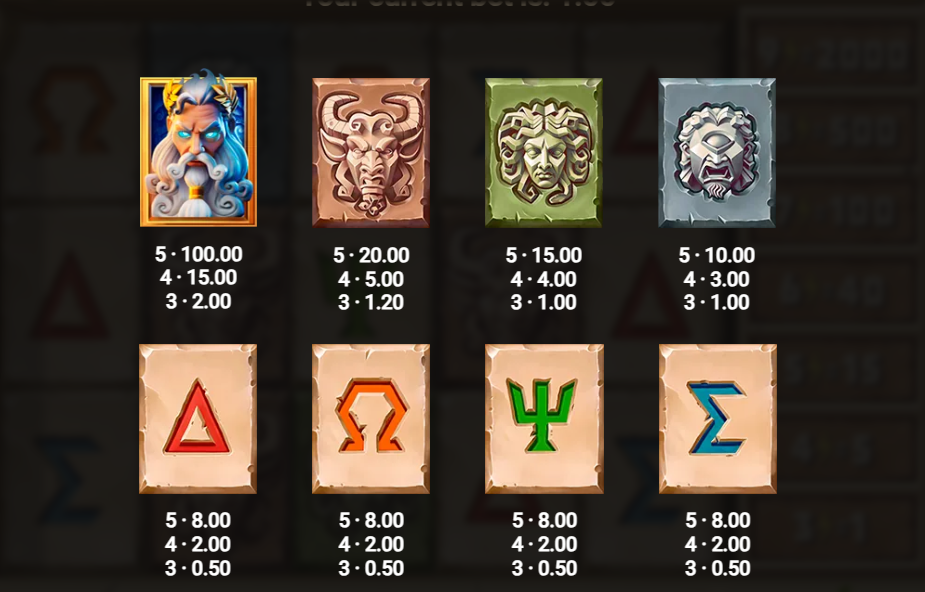Screen dimensions: 925x592
Task: Click Sigma symbol payout 3 · 0.50
Action: [717, 568]
